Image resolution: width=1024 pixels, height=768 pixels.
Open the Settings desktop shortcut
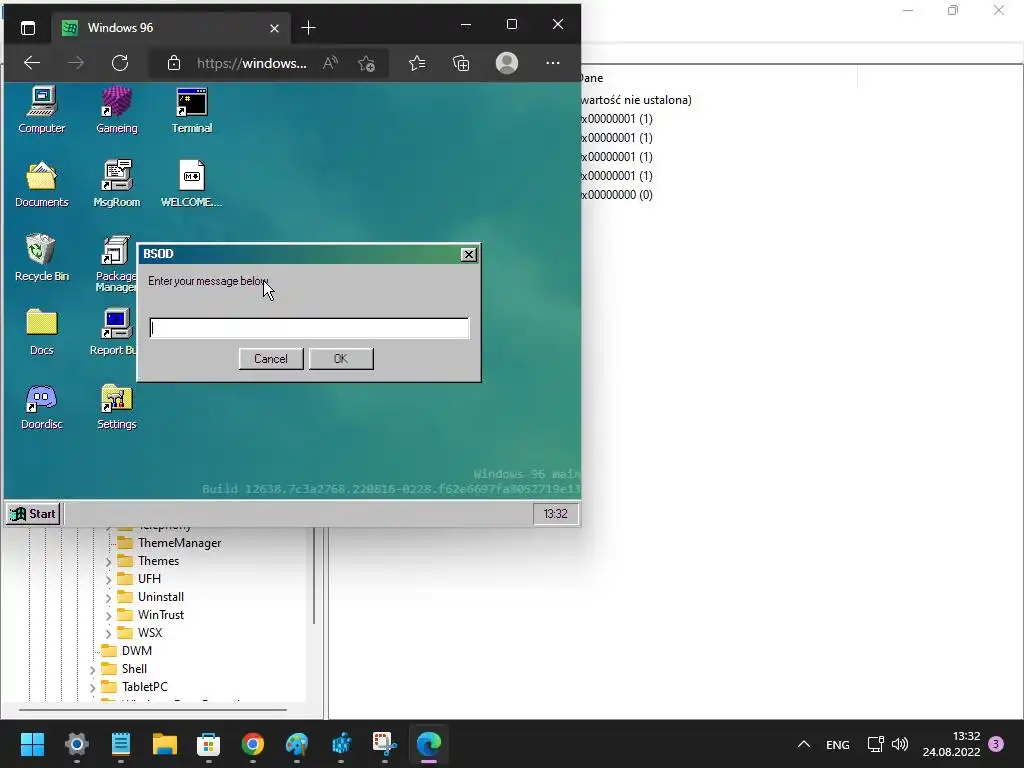click(117, 406)
